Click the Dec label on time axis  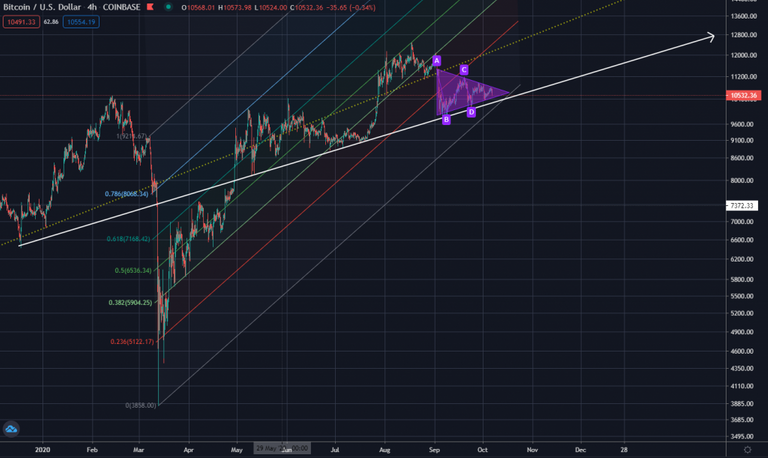pos(580,450)
